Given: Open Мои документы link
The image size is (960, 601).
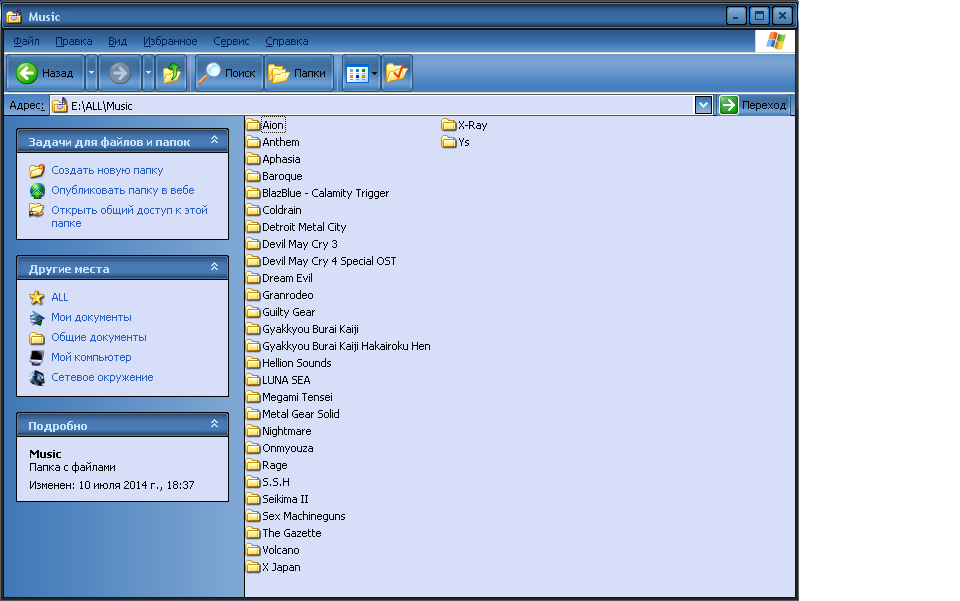Looking at the screenshot, I should click(91, 318).
